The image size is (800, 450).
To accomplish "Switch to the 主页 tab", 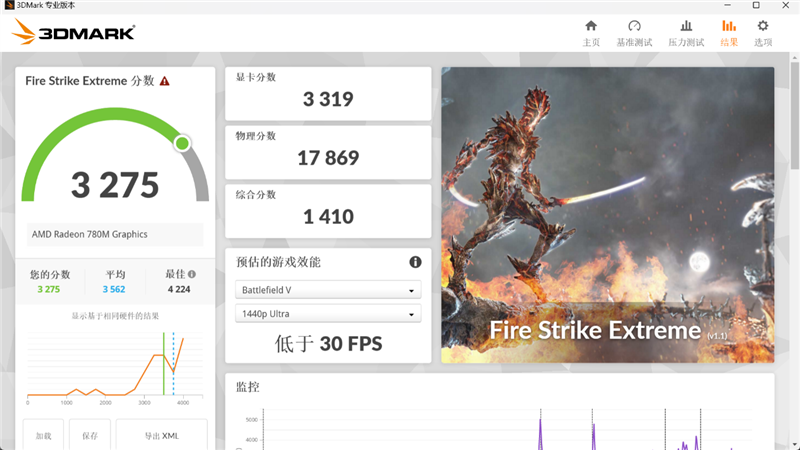I will tap(591, 42).
